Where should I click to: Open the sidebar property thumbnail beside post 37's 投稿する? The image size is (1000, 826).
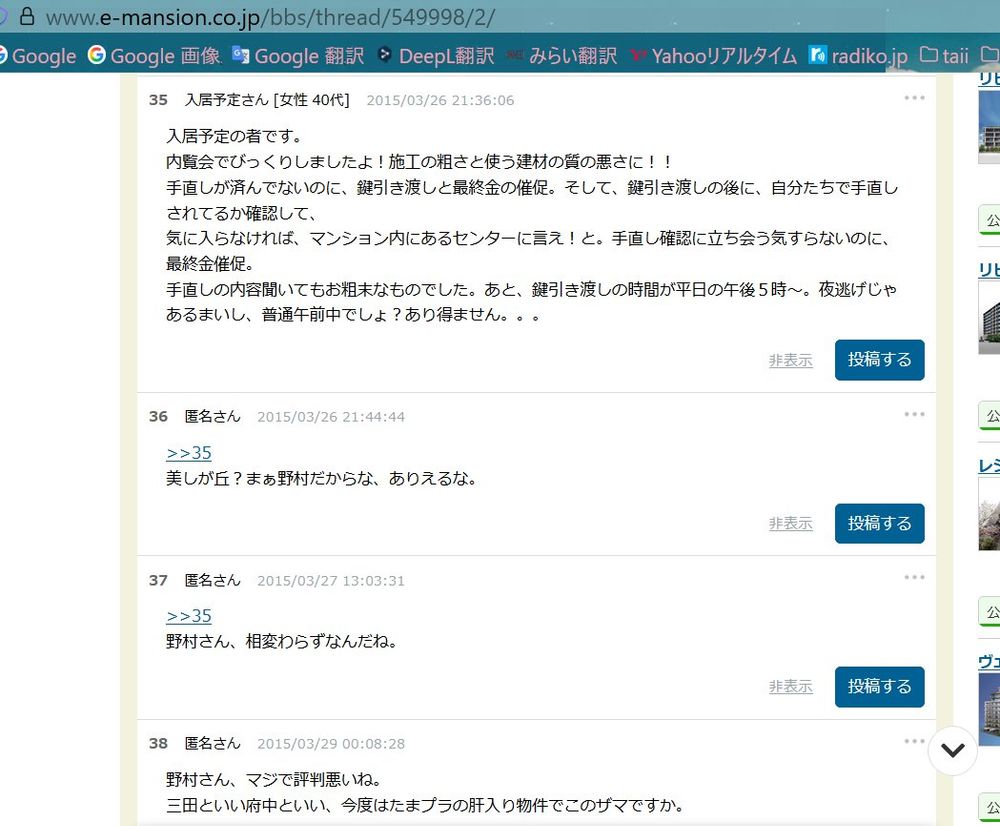tap(989, 709)
